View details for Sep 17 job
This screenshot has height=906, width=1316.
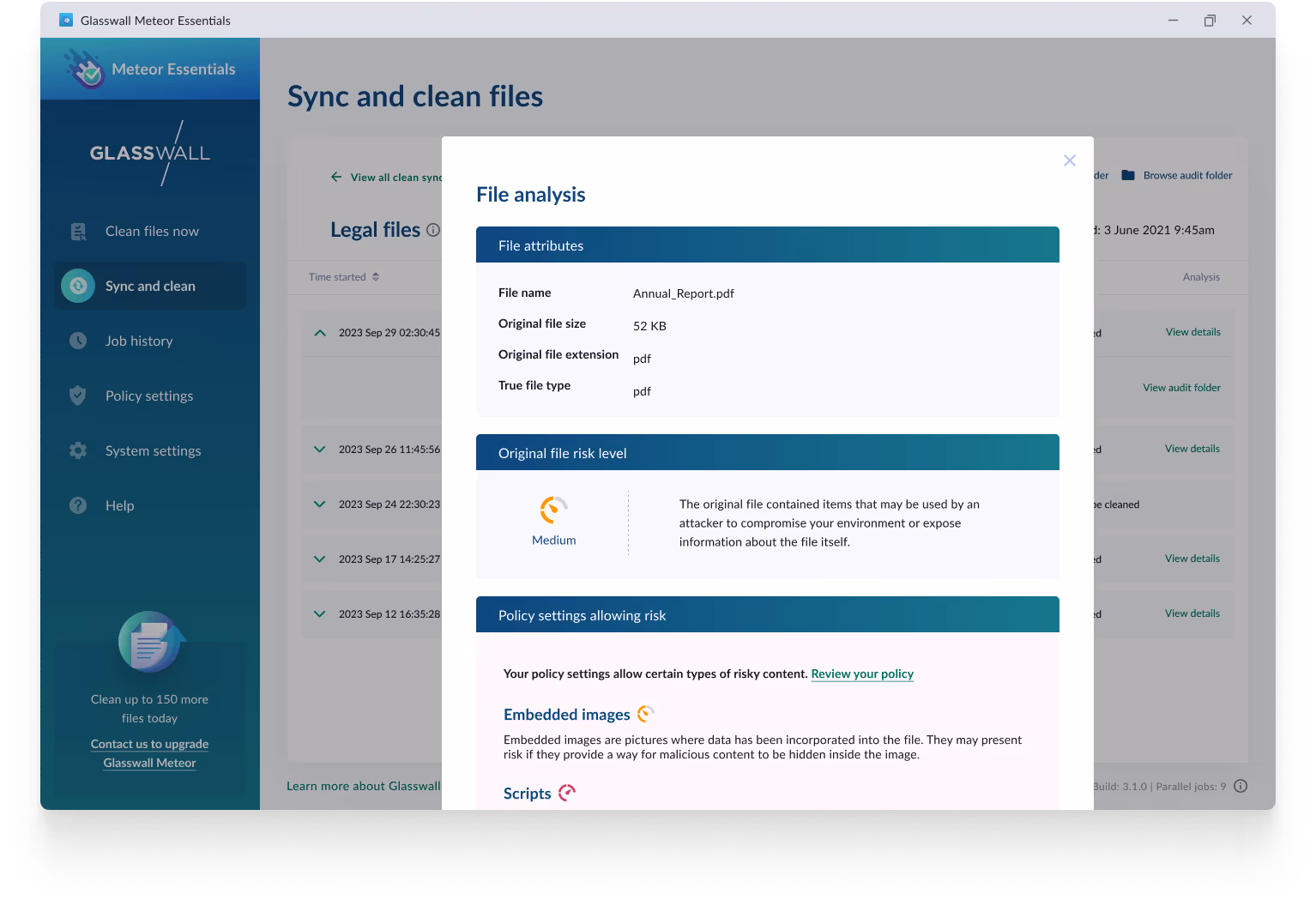tap(1192, 559)
